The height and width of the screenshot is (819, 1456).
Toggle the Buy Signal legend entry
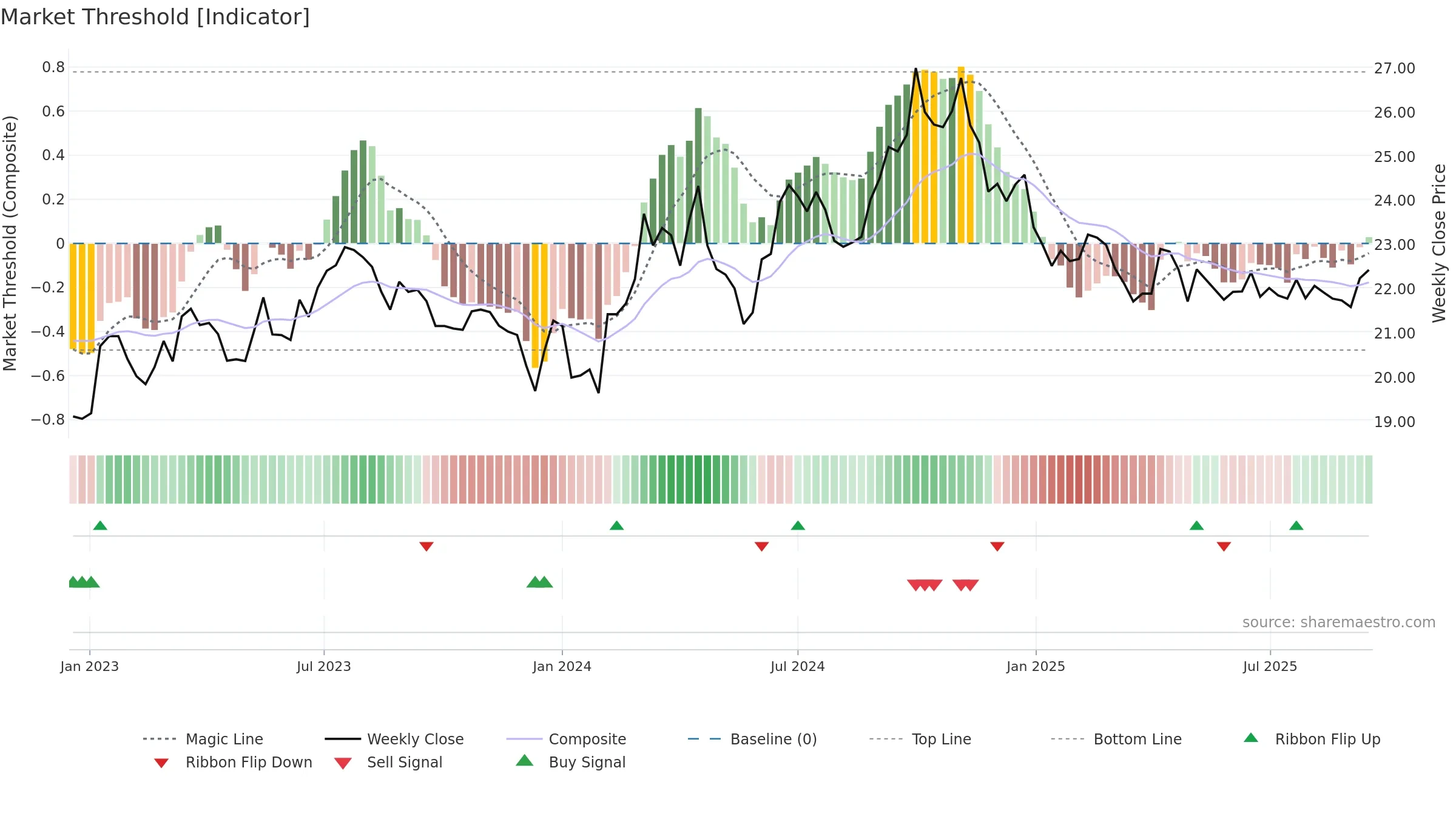pos(570,762)
